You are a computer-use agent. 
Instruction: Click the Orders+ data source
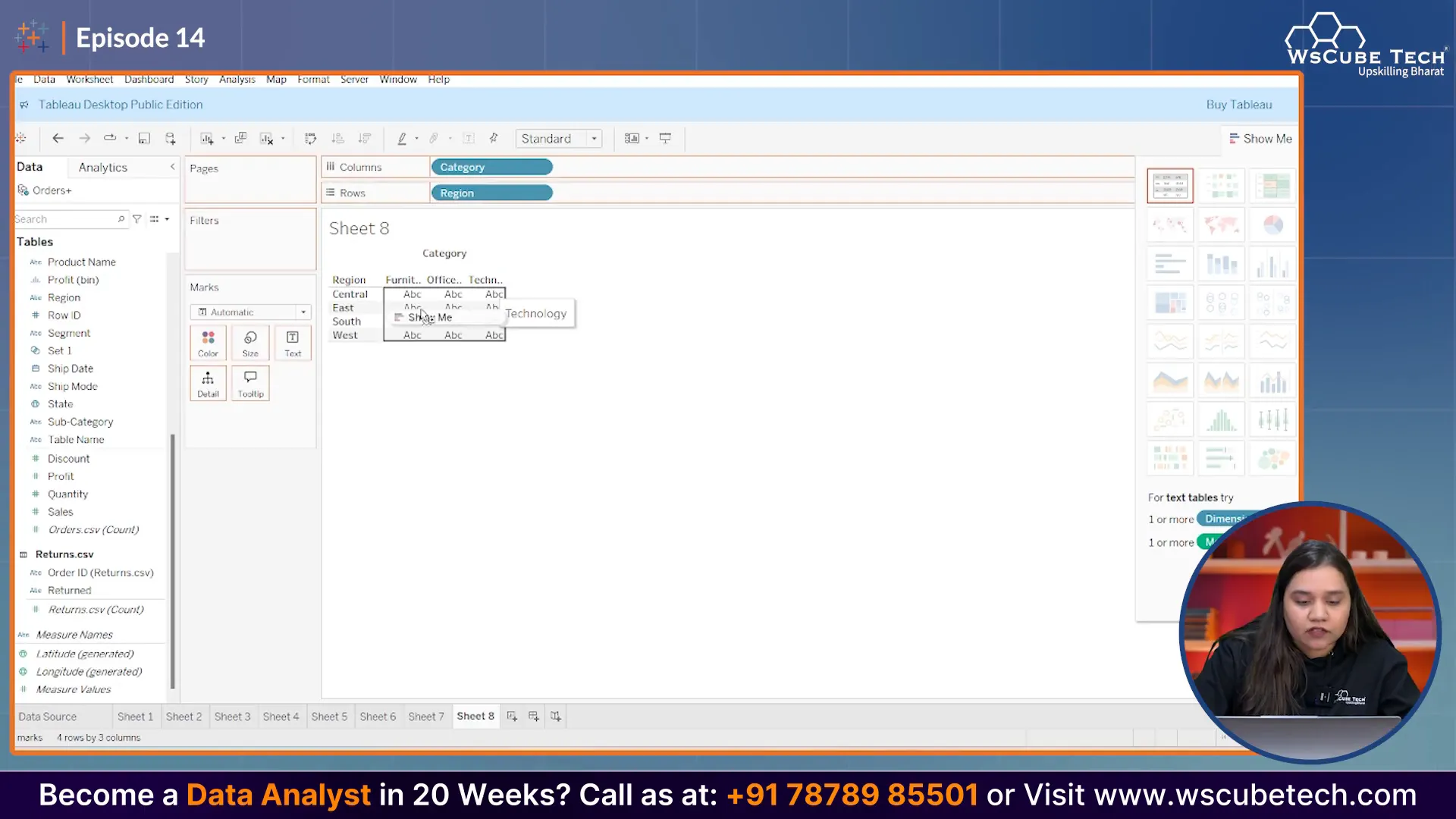[52, 190]
